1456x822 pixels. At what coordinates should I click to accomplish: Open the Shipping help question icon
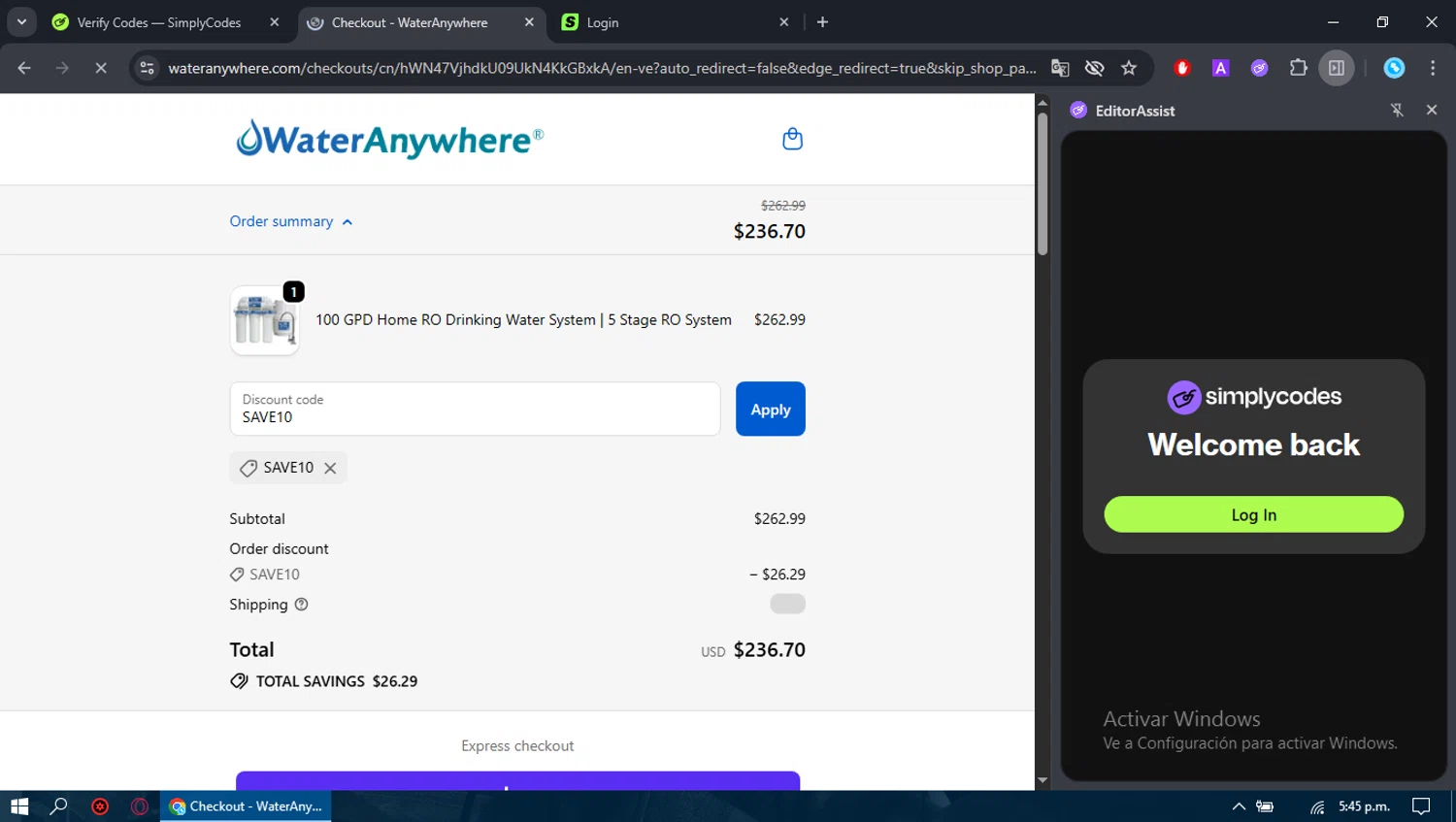pos(301,604)
